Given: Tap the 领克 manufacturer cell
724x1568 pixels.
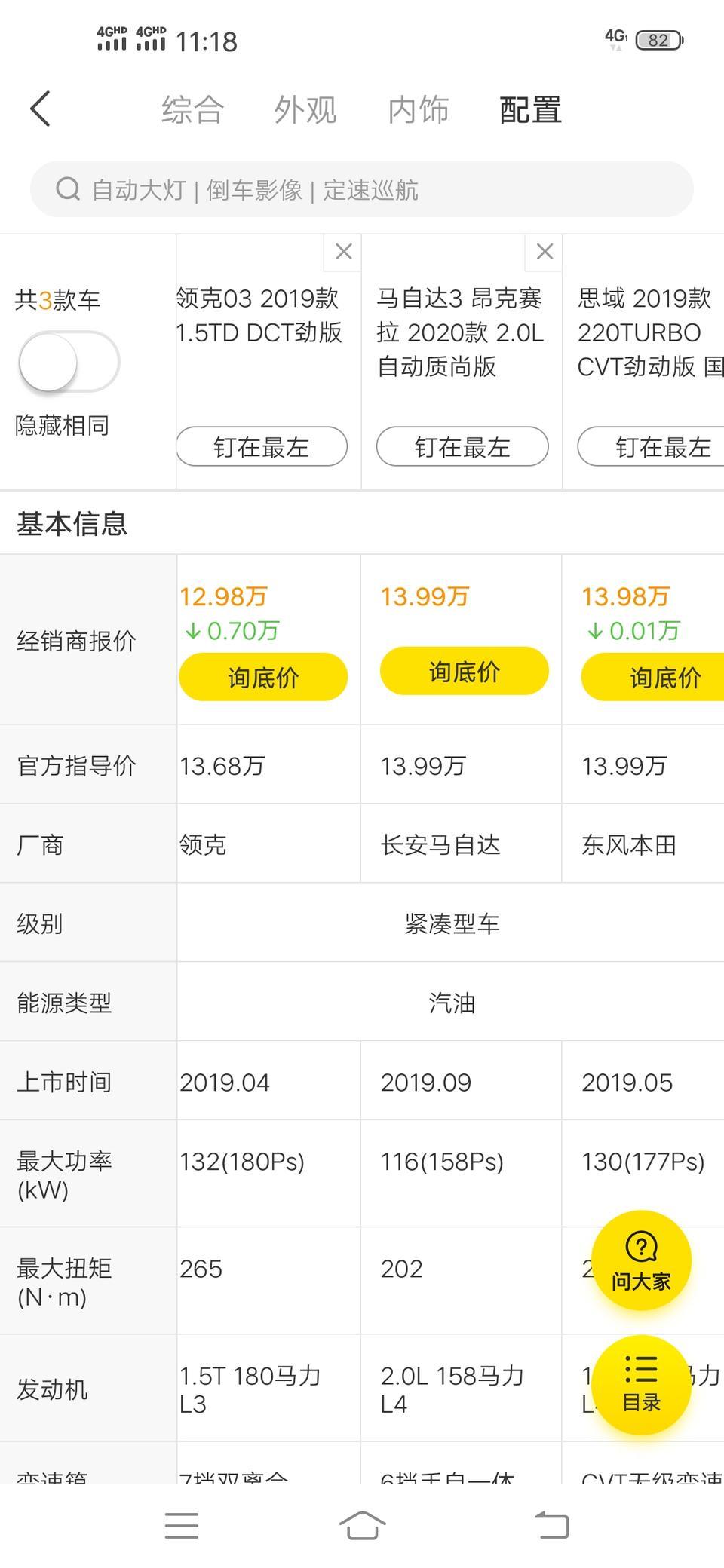Looking at the screenshot, I should pyautogui.click(x=268, y=844).
